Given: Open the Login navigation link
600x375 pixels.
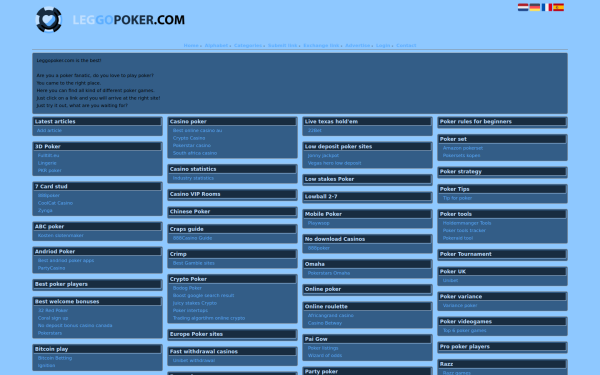Looking at the screenshot, I should click(383, 46).
